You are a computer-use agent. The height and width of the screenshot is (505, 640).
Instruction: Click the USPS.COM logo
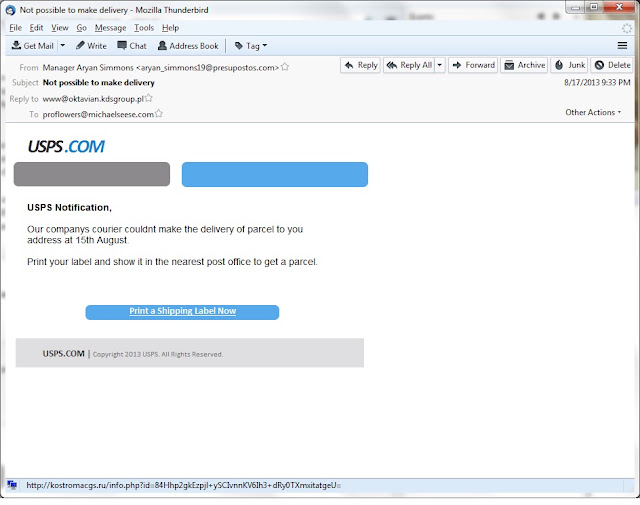66,146
